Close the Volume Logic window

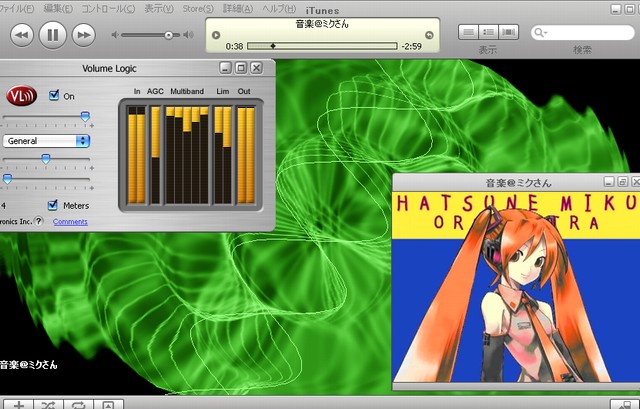point(256,68)
